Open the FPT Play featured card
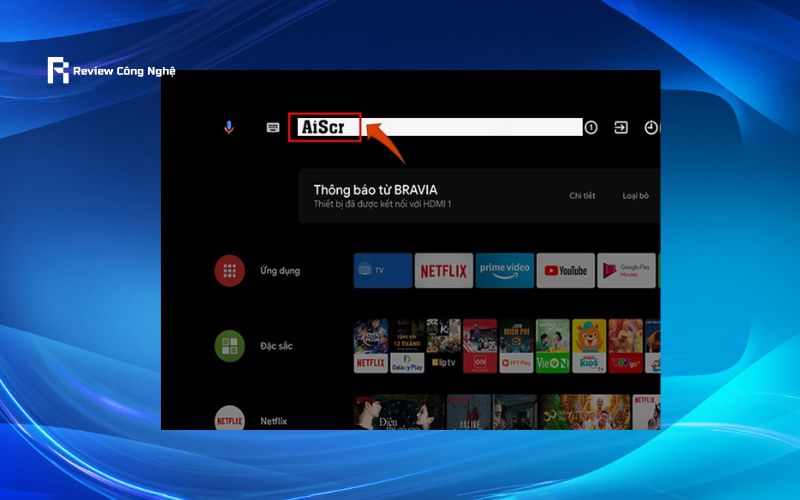Image resolution: width=800 pixels, height=500 pixels. (x=516, y=346)
